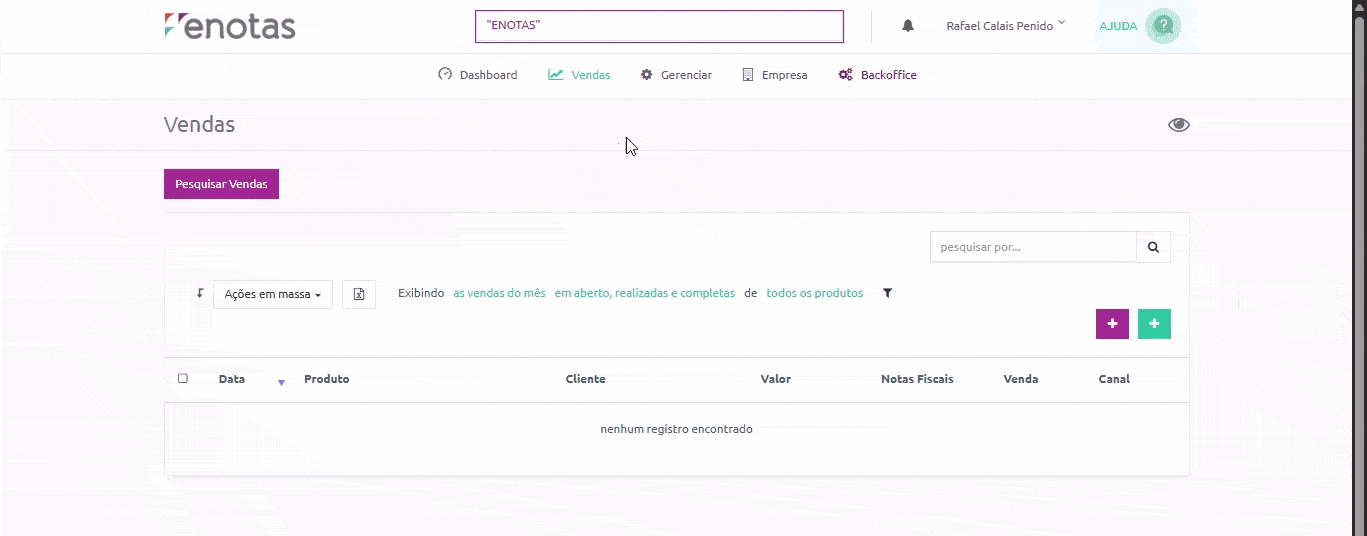Click the notifications bell icon
The height and width of the screenshot is (536, 1367).
click(908, 26)
